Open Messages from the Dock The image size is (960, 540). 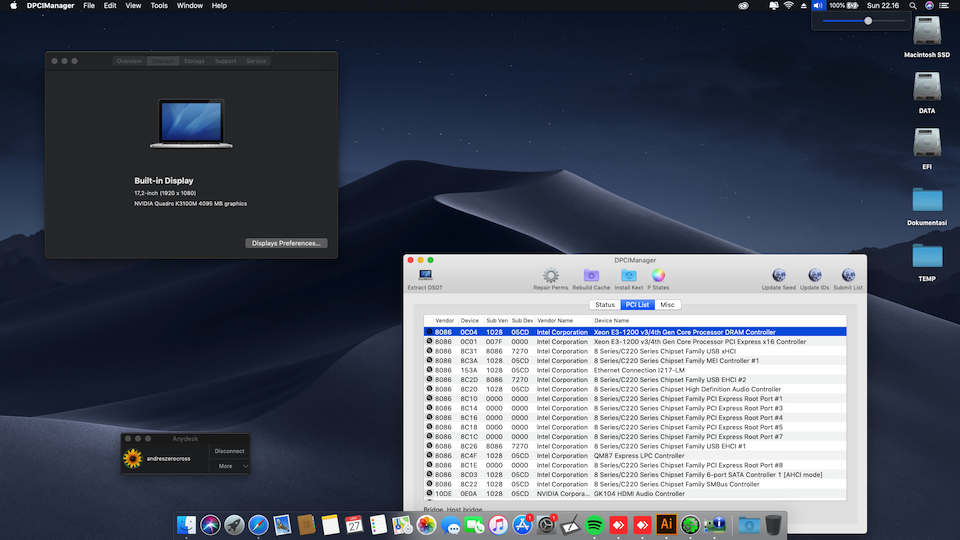point(451,525)
